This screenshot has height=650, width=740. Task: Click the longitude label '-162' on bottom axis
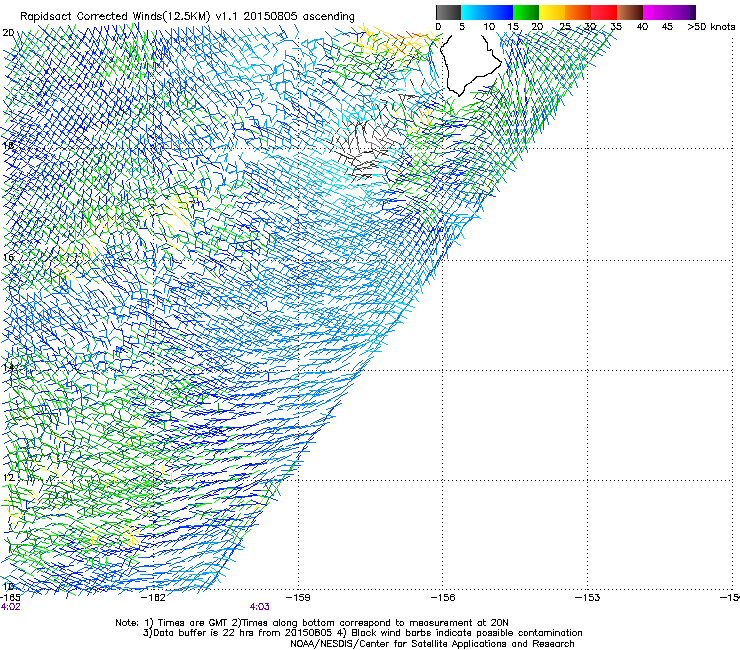(x=153, y=597)
